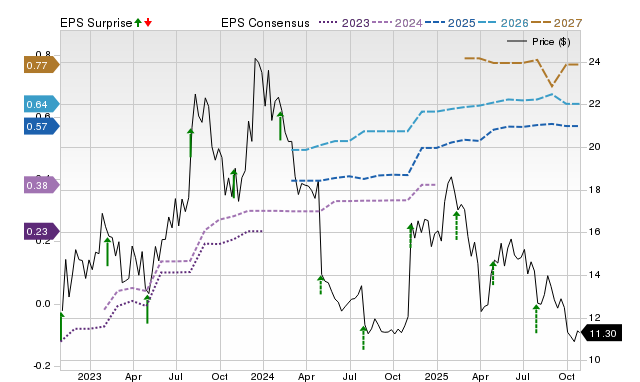Click the Price ($) legend entry
640x382 pixels.
coord(538,42)
